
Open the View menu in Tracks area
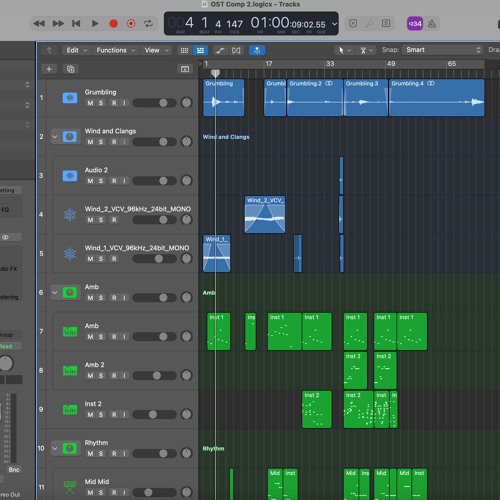(156, 50)
